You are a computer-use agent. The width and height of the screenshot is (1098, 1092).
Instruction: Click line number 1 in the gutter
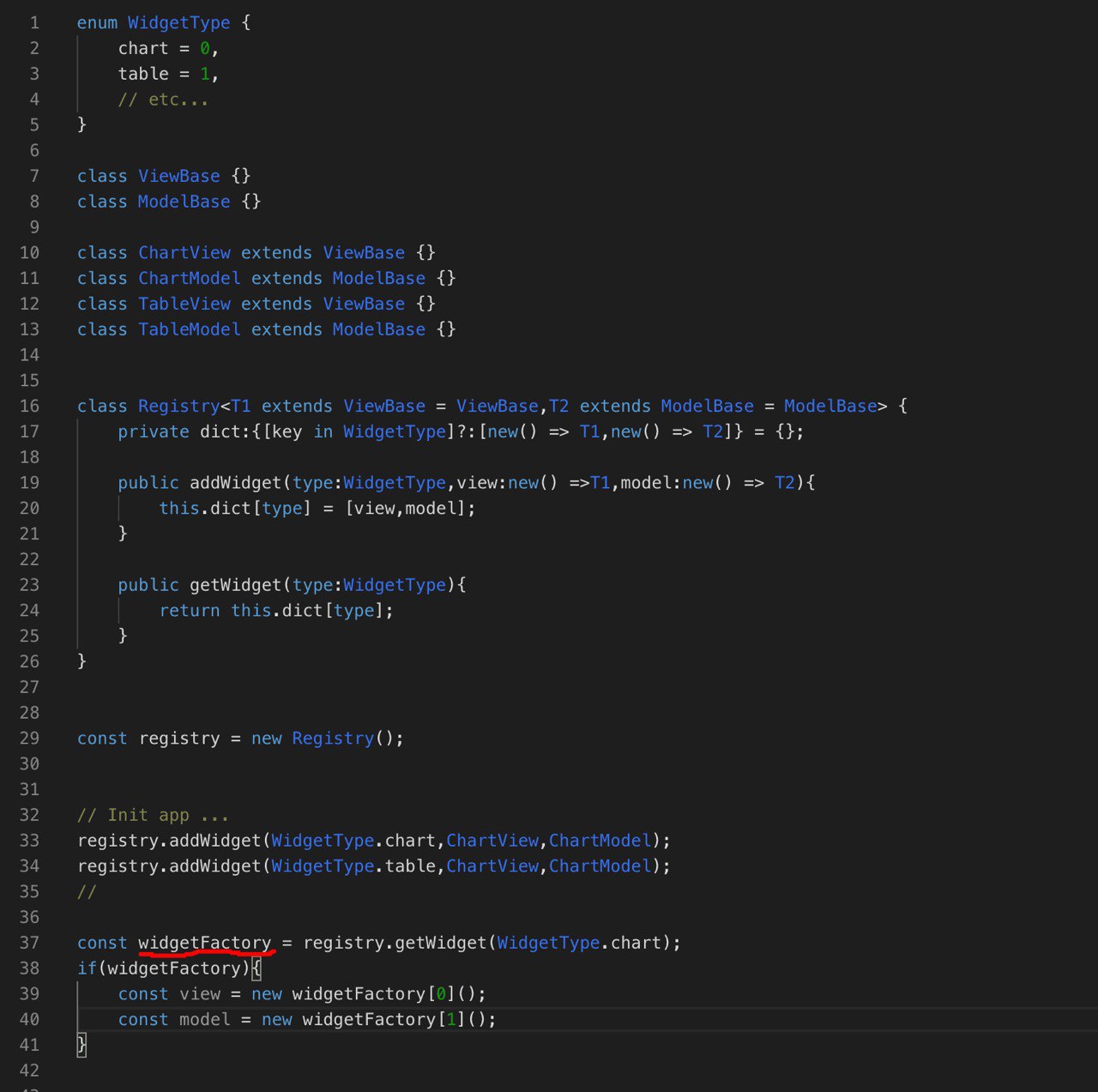pos(34,23)
